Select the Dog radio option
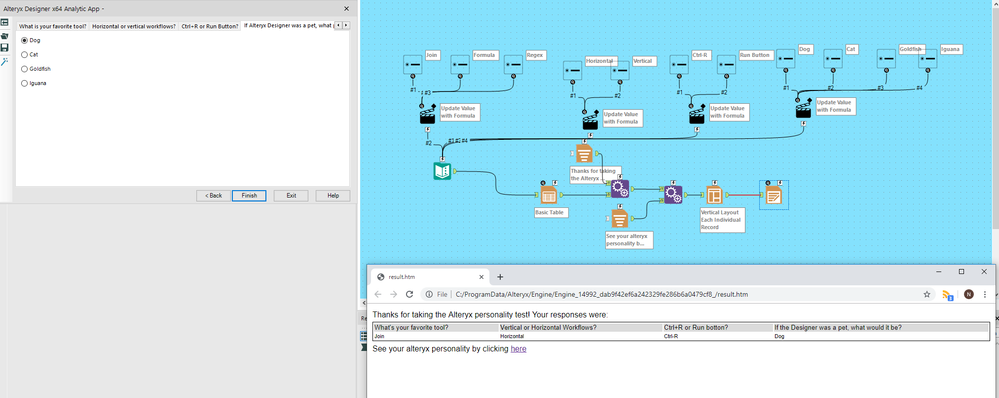The image size is (999, 398). coord(24,40)
